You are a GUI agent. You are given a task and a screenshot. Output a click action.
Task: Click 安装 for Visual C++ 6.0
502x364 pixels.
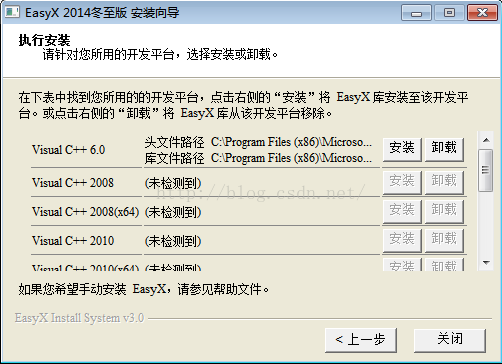point(402,150)
